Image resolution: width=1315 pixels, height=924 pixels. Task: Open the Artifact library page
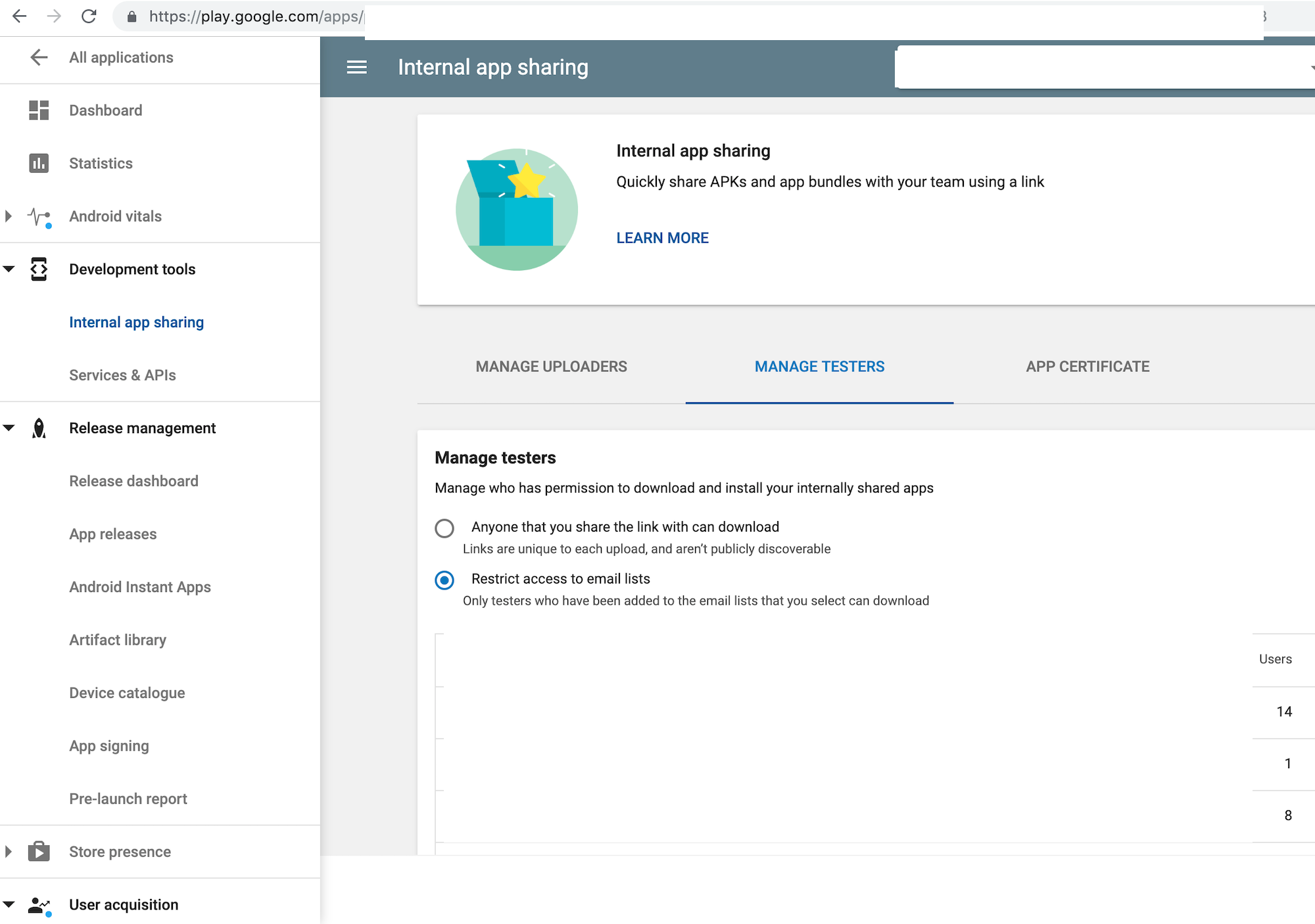[118, 639]
